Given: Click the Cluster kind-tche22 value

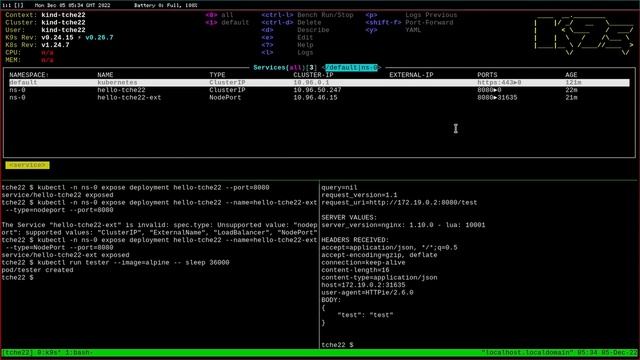Looking at the screenshot, I should coord(63,22).
